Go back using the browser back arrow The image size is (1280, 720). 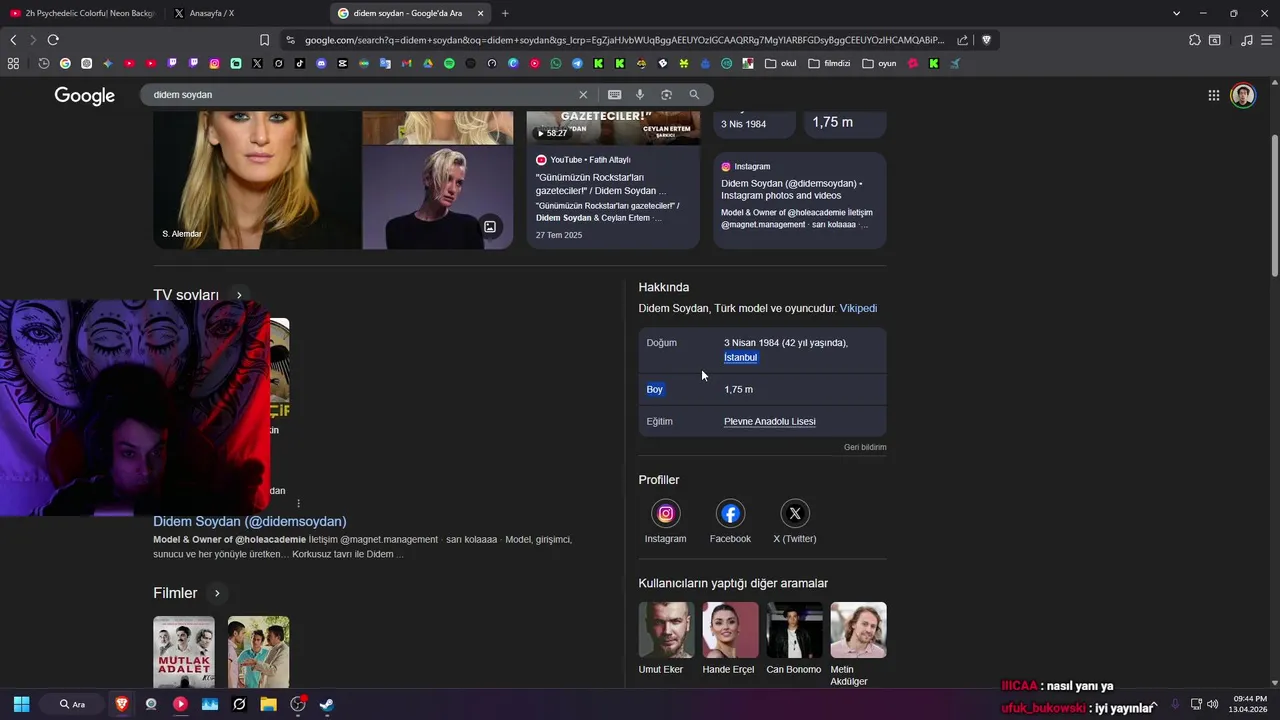(x=13, y=40)
